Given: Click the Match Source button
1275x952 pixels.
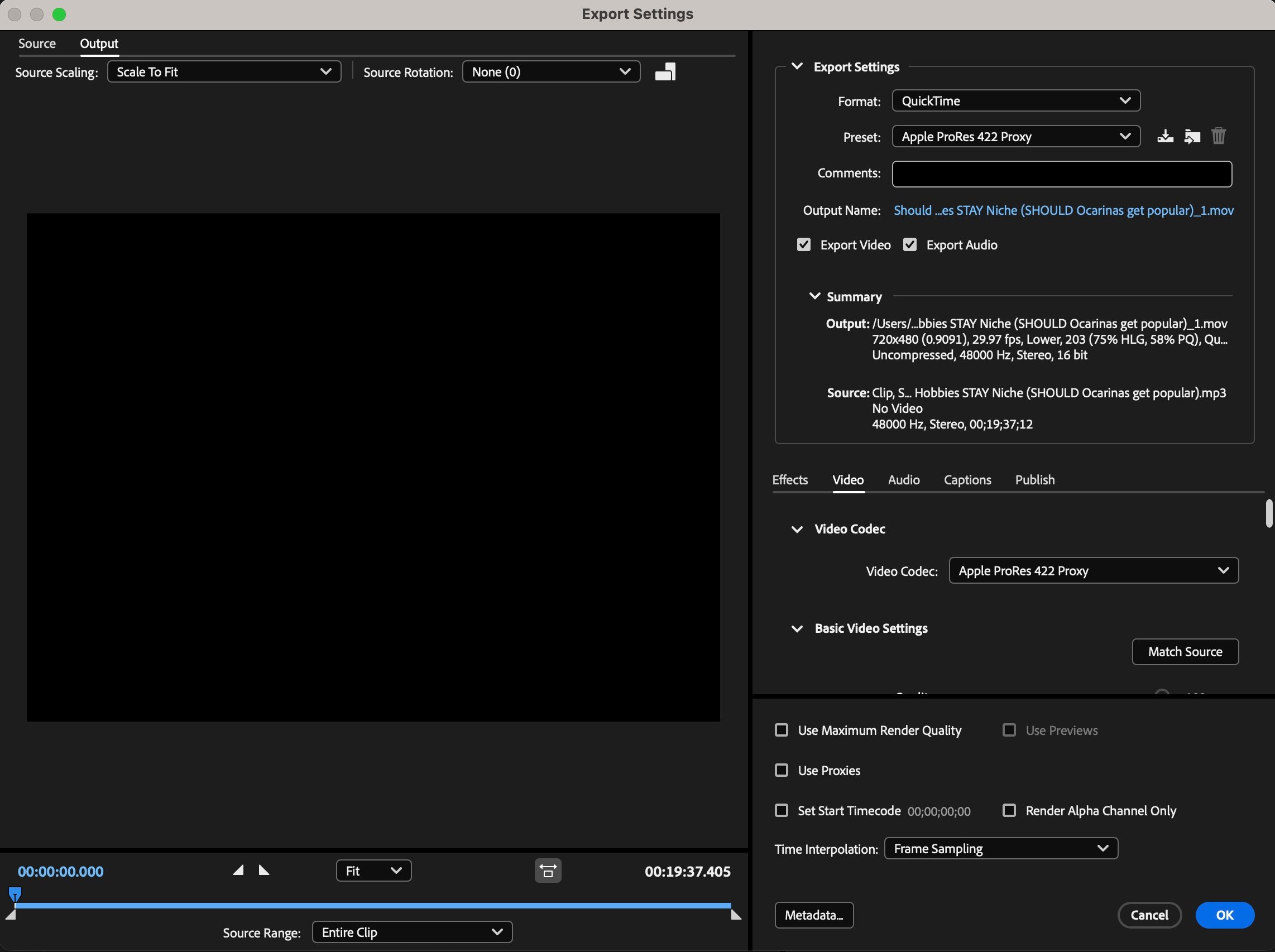Looking at the screenshot, I should tap(1185, 651).
